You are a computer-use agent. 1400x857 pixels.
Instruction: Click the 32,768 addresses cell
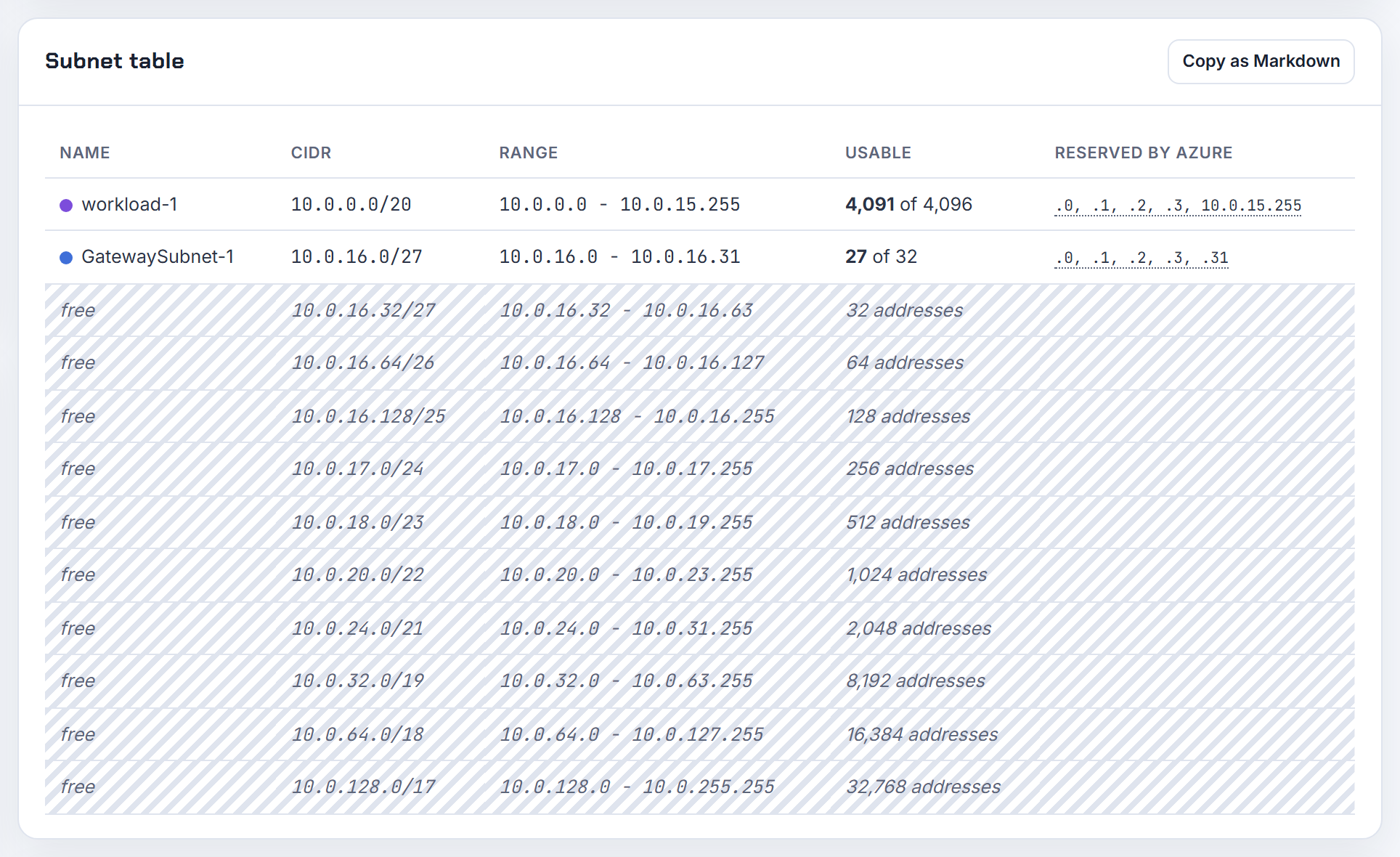[x=924, y=787]
